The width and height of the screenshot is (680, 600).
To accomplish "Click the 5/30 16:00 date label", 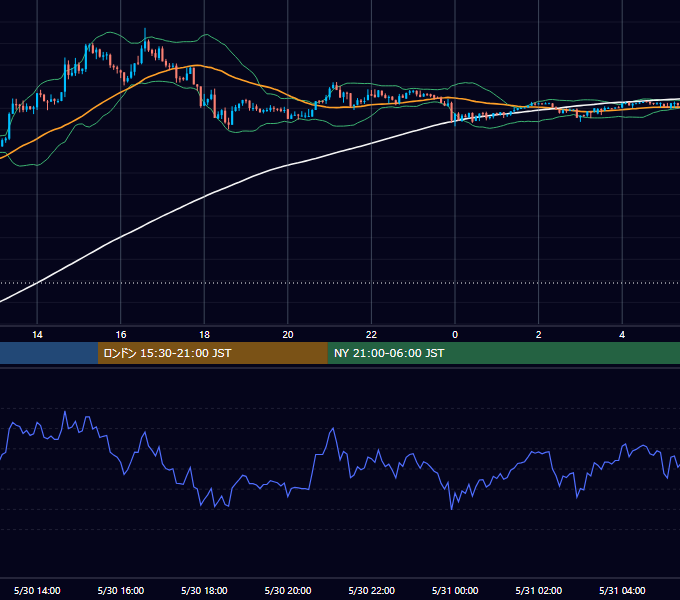I will (x=121, y=590).
